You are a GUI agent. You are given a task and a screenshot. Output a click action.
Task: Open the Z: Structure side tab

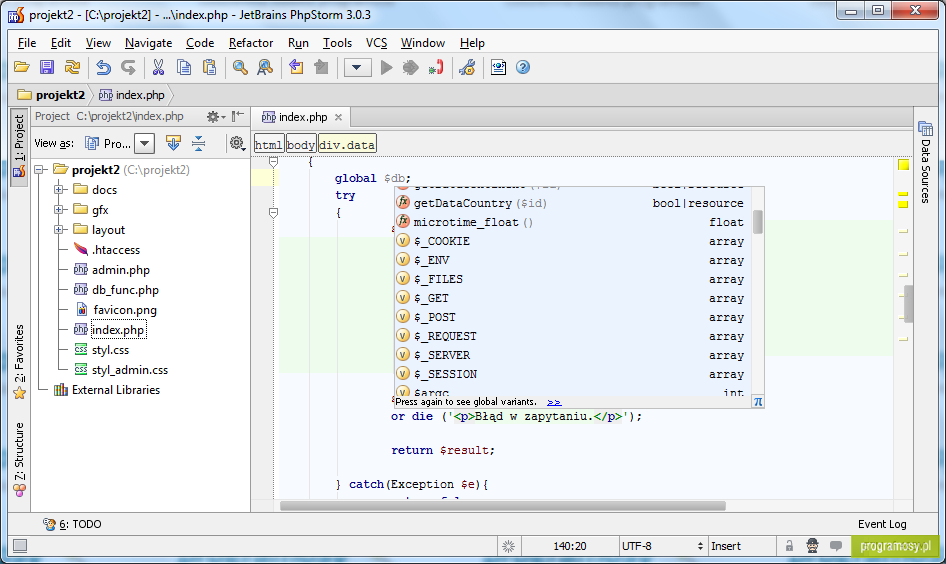click(19, 460)
